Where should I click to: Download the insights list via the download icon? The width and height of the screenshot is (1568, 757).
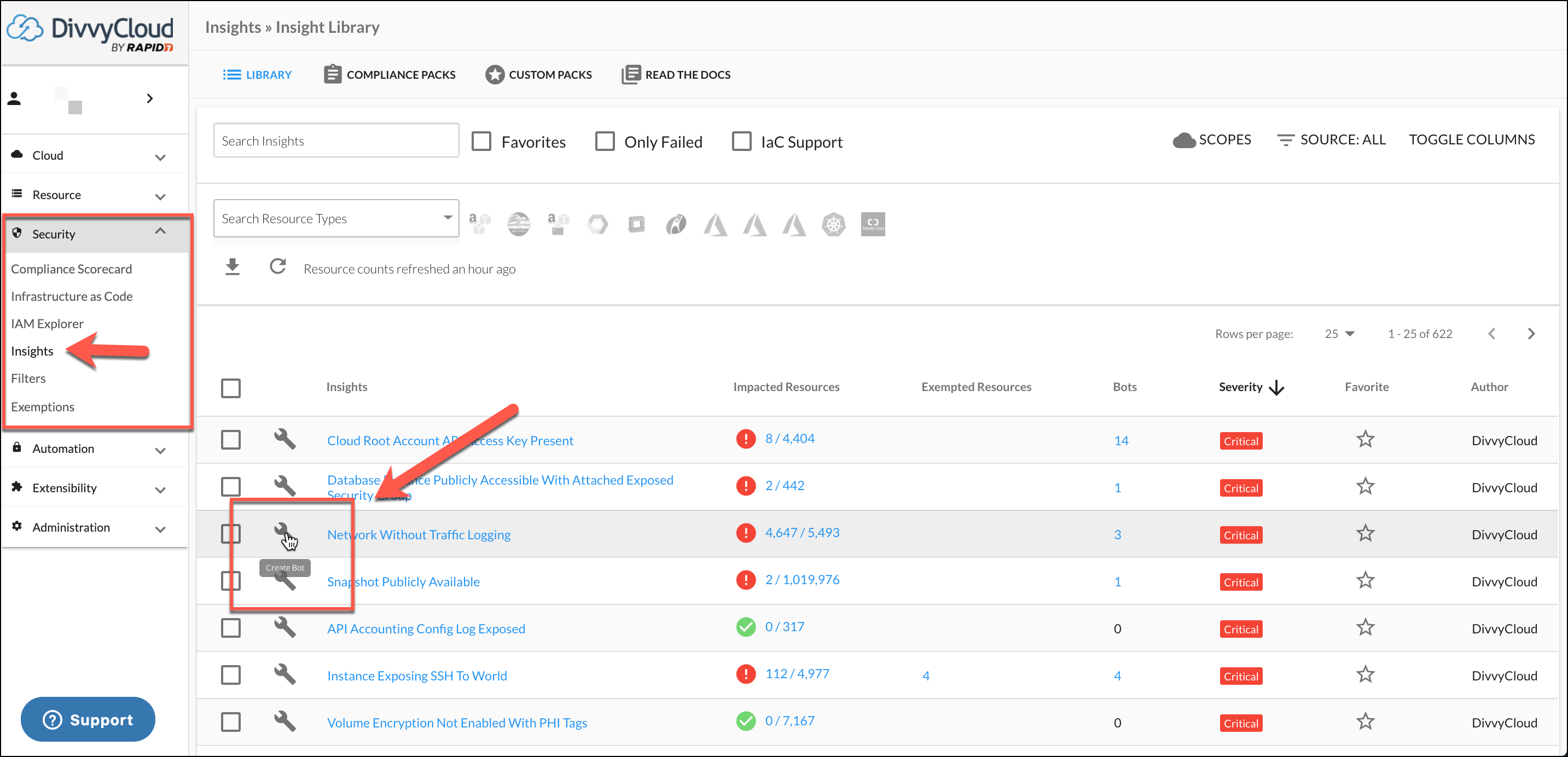tap(232, 267)
